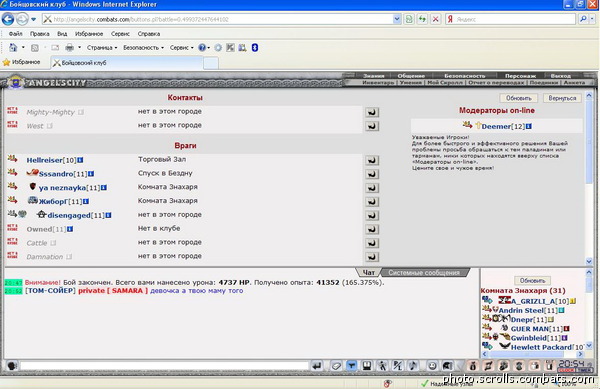This screenshot has height=389, width=600.
Task: Toggle the sound note icon in chat bar
Action: tap(413, 366)
